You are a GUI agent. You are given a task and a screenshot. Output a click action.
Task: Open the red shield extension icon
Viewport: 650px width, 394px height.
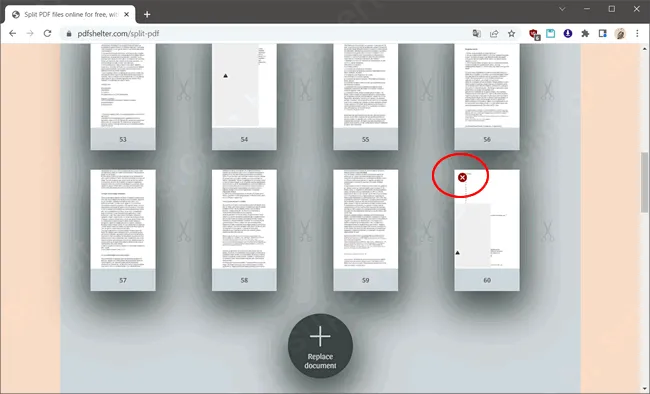point(534,34)
